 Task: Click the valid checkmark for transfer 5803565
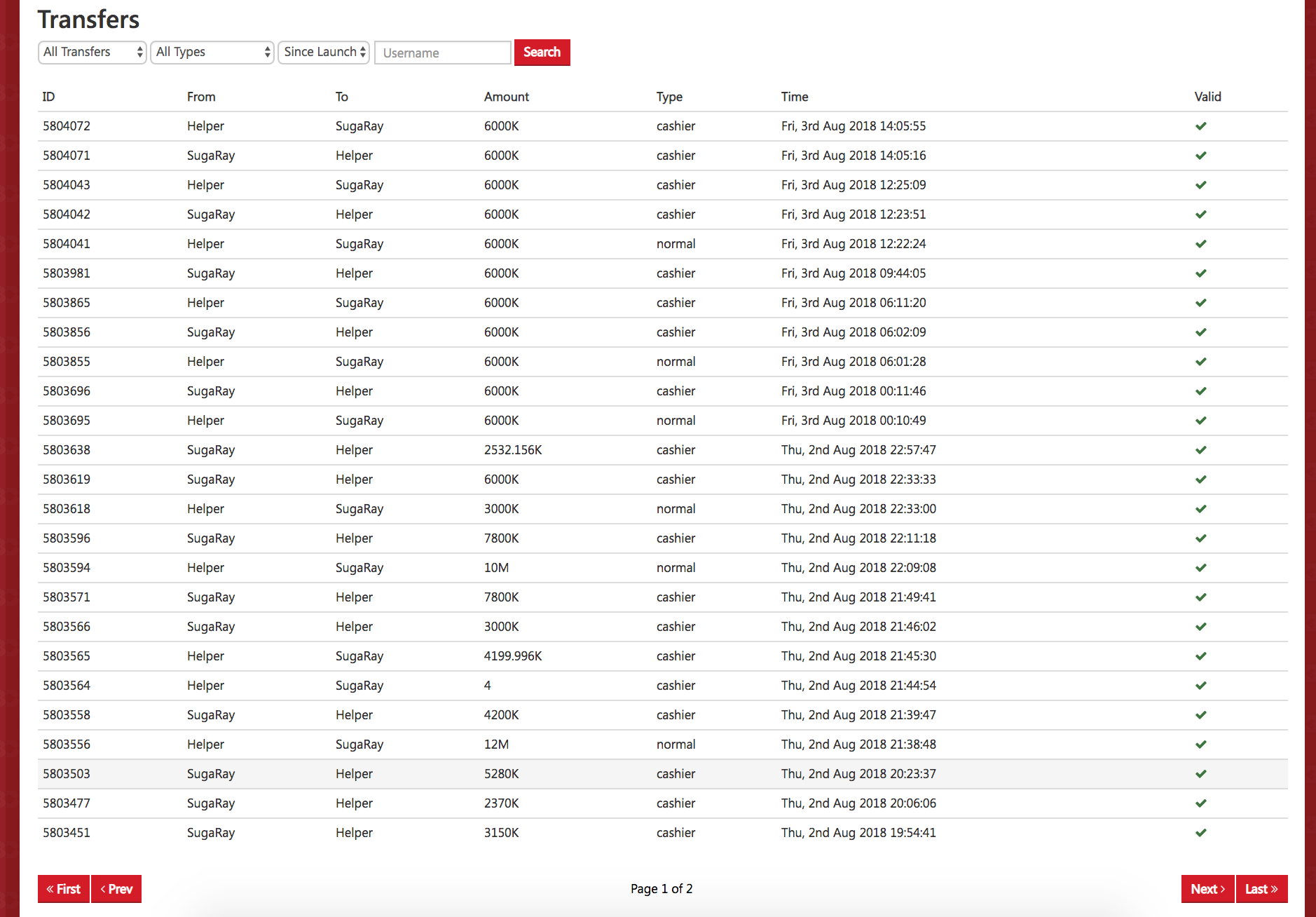click(x=1201, y=656)
